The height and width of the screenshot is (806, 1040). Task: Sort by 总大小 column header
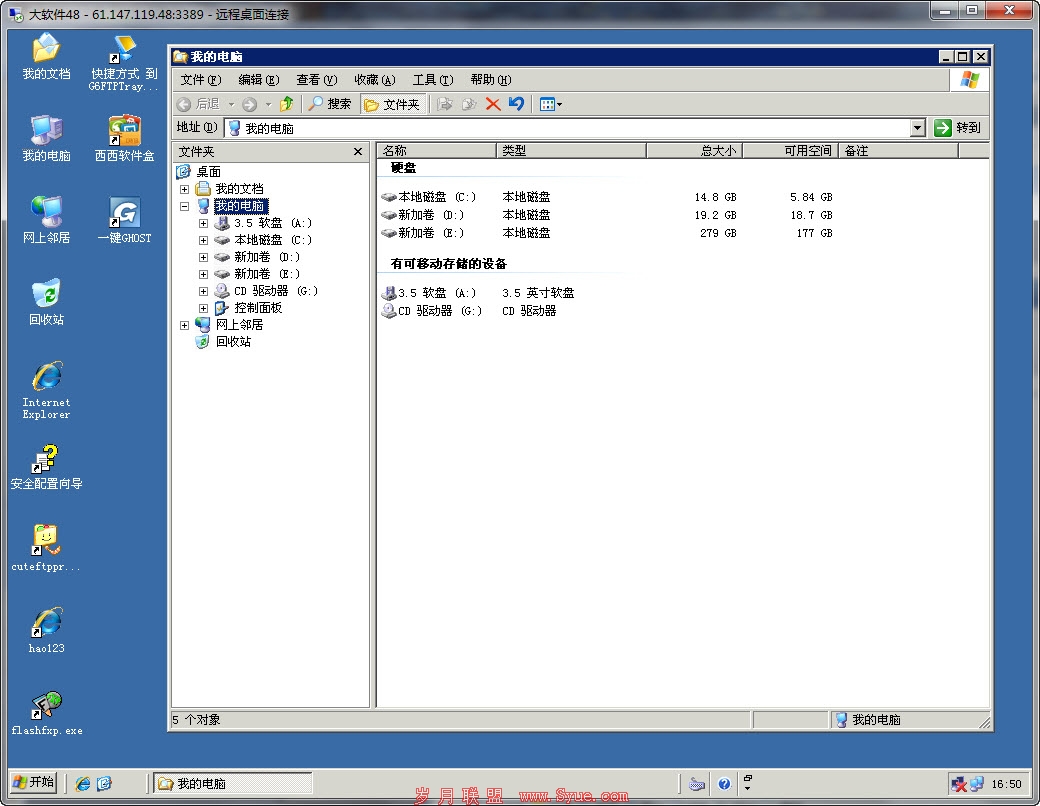(x=694, y=151)
